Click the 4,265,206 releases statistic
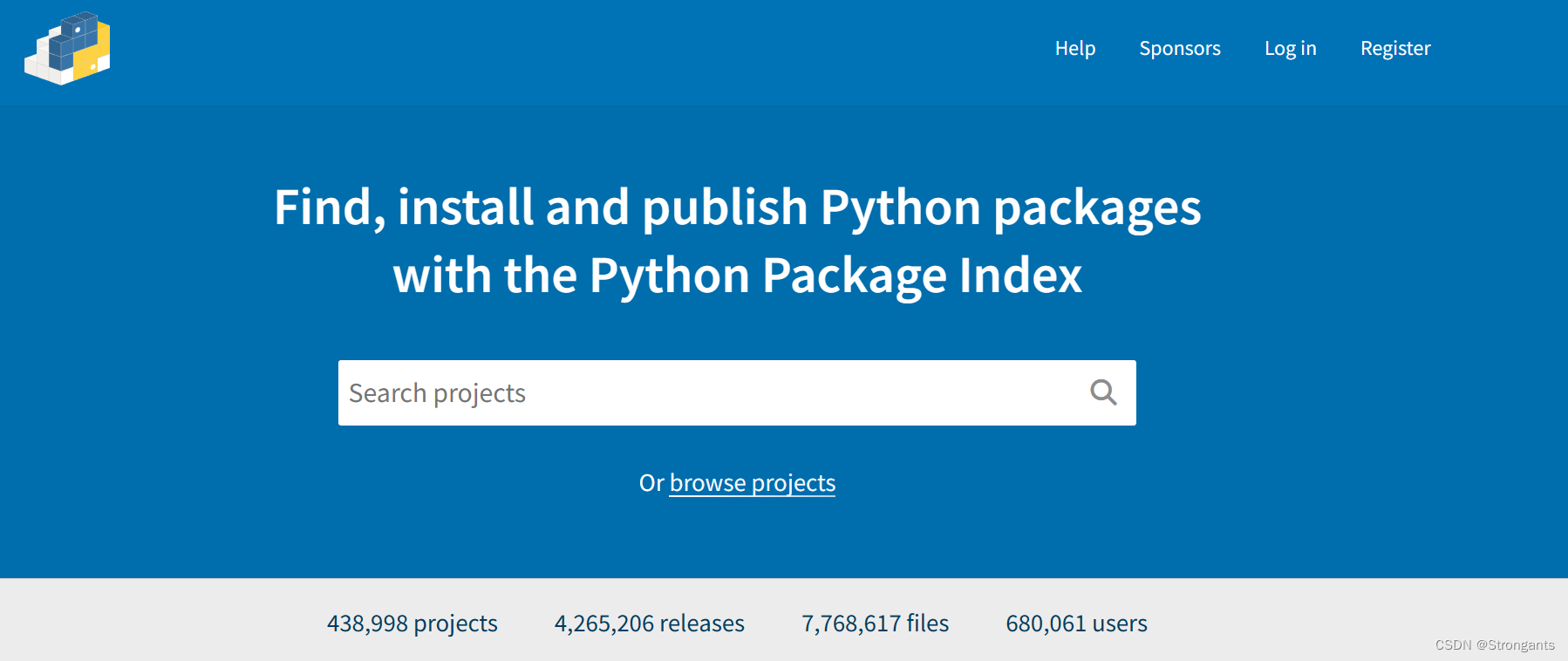Viewport: 1568px width, 661px height. pyautogui.click(x=649, y=624)
